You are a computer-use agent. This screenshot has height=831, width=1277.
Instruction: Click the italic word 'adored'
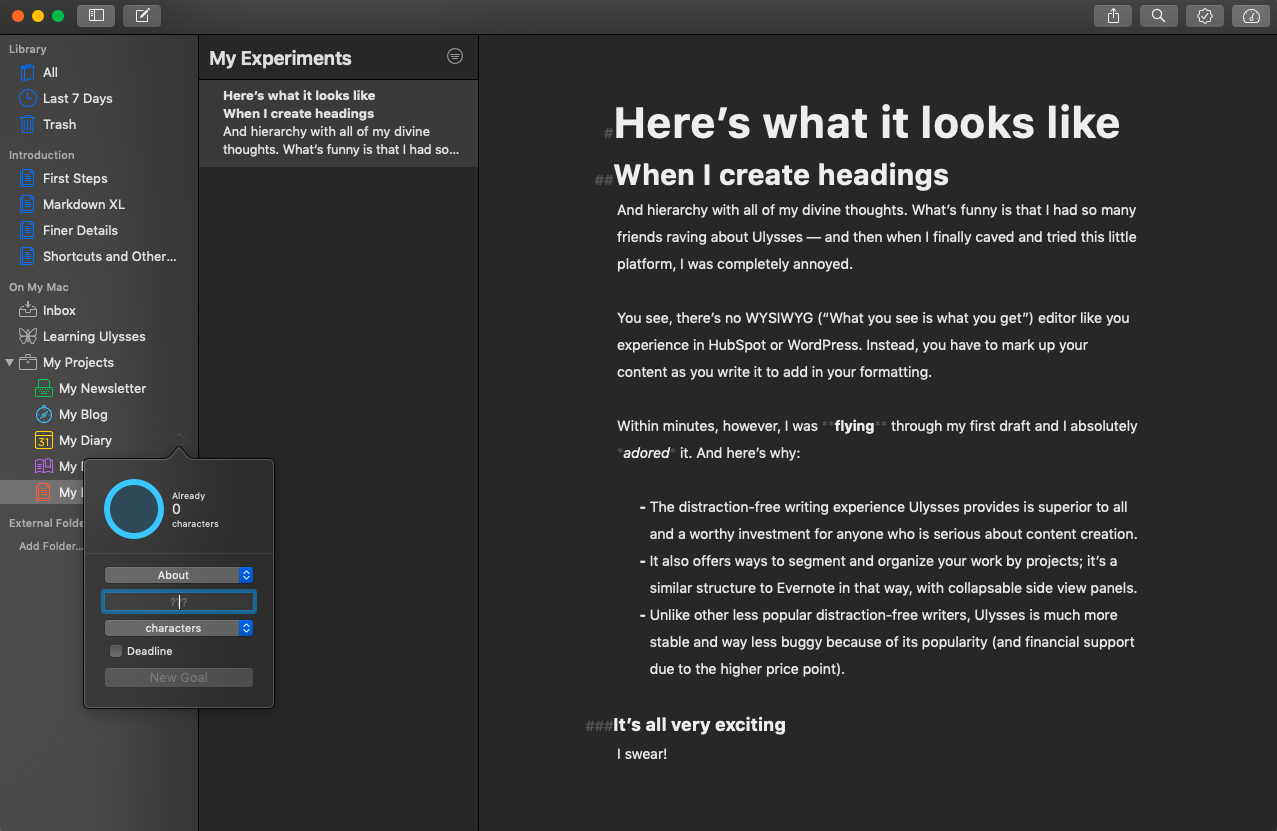[646, 453]
